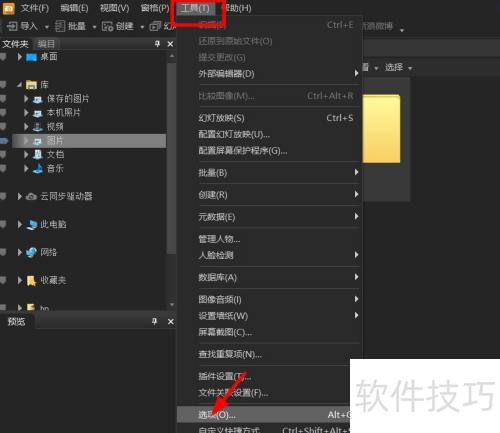Expand the 视频 tree node
The width and height of the screenshot is (500, 433).
click(26, 127)
